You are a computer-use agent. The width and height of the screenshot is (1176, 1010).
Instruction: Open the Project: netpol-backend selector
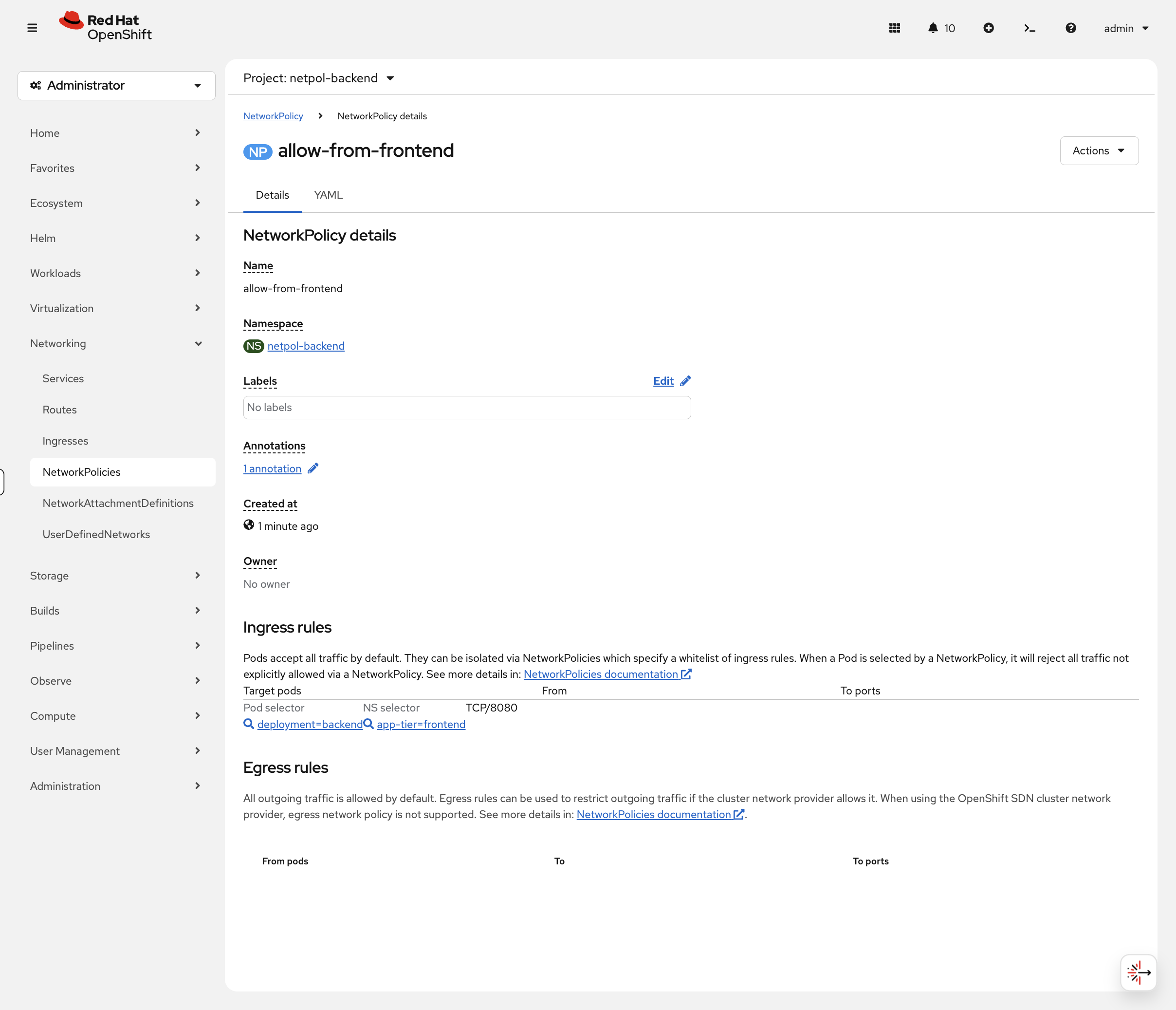coord(319,78)
